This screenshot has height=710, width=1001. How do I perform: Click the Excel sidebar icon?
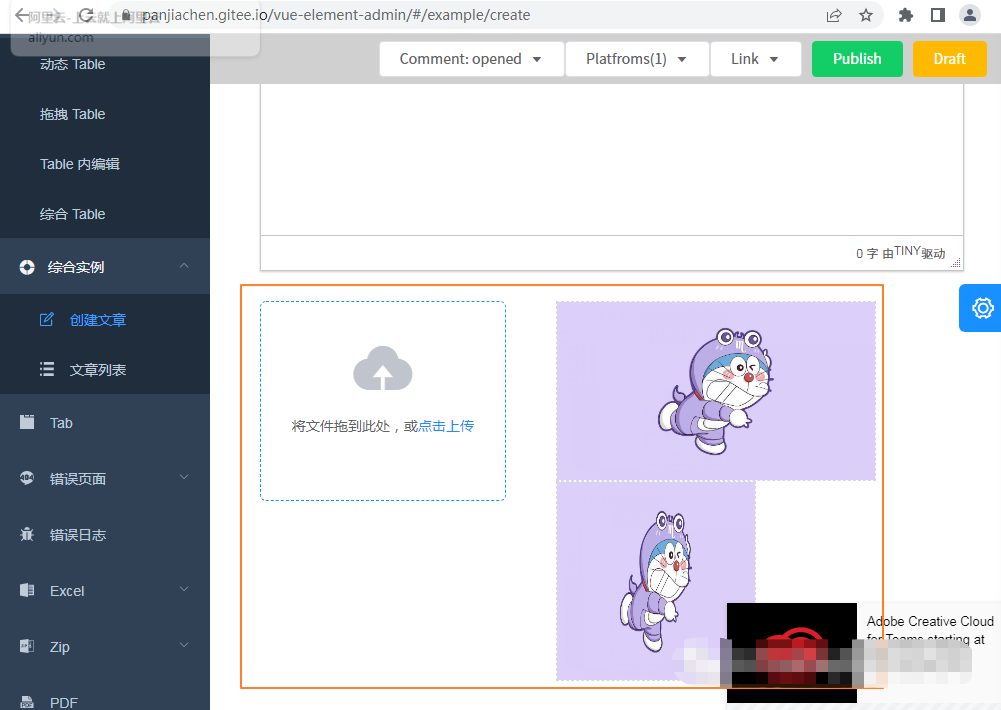[x=26, y=590]
